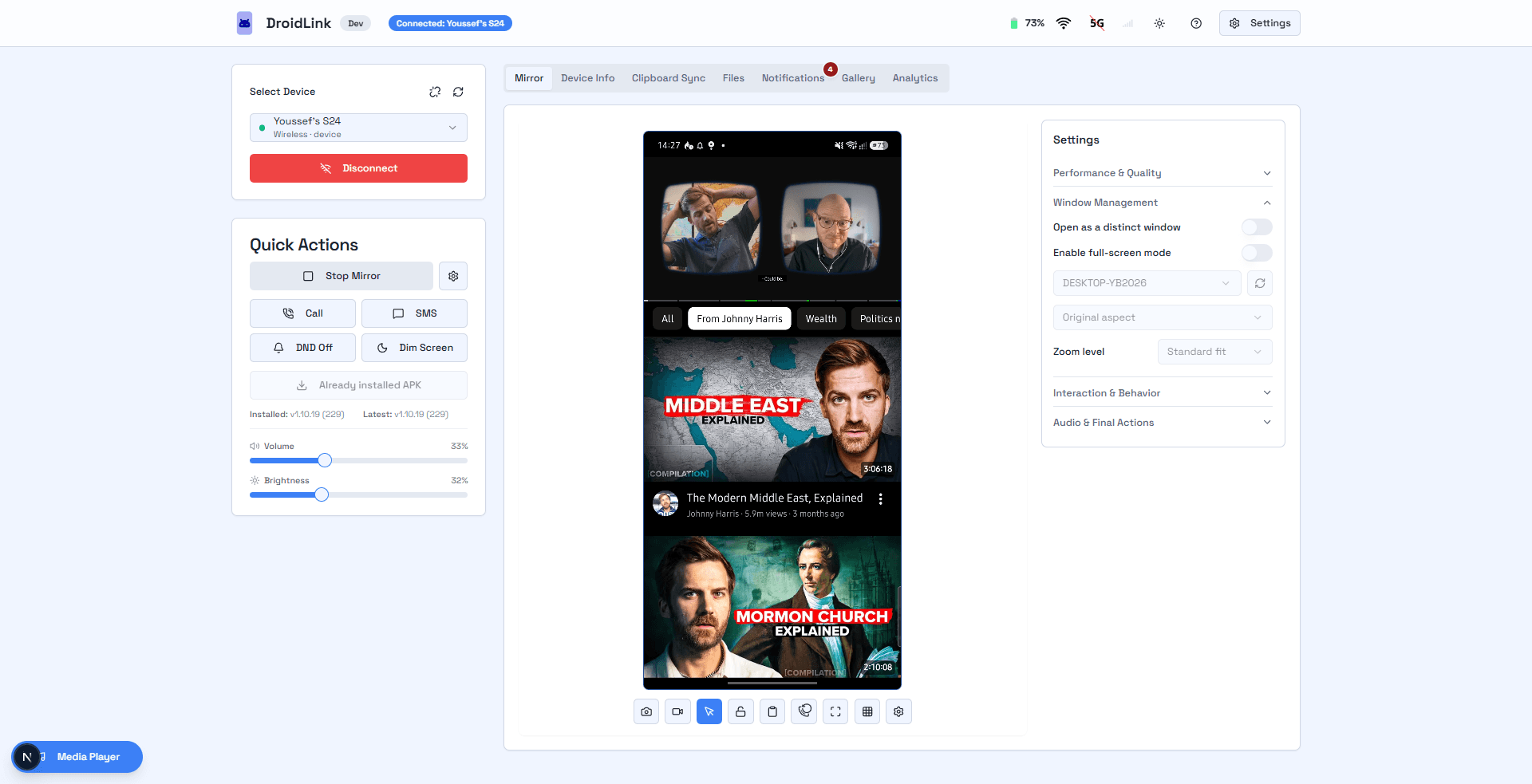1532x784 pixels.
Task: Enable full-screen mode switch
Action: pyautogui.click(x=1257, y=253)
